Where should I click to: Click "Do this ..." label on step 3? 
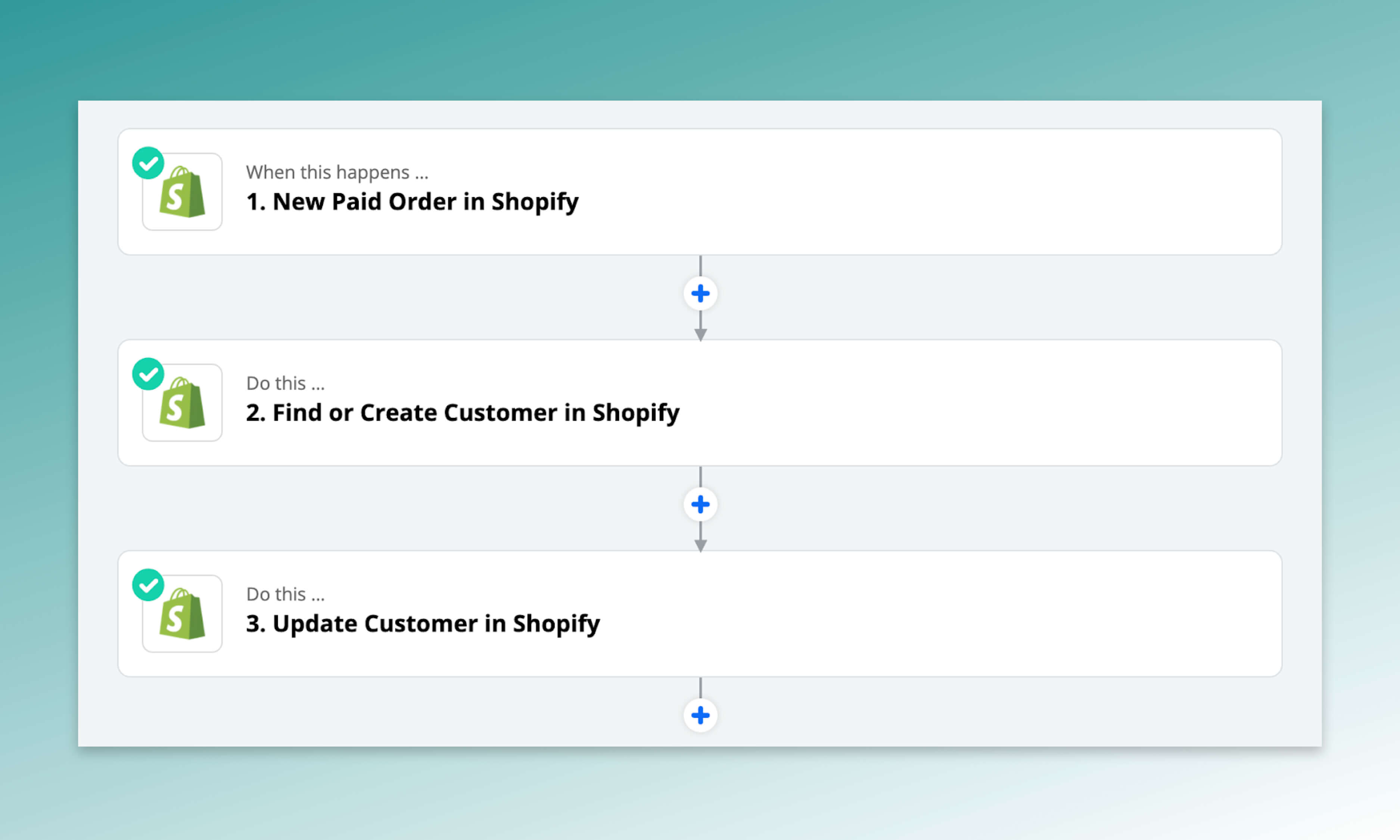285,594
